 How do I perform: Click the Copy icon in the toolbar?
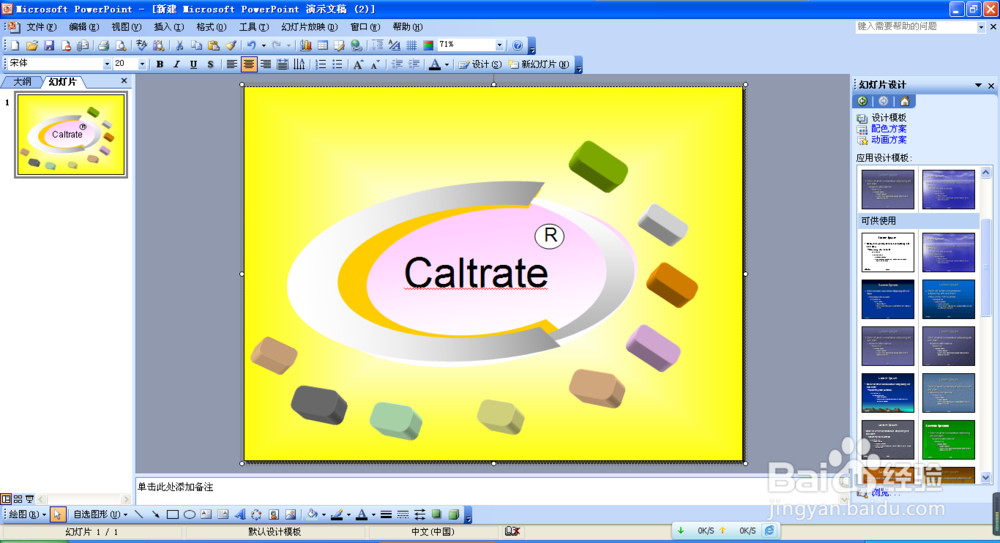(x=196, y=45)
